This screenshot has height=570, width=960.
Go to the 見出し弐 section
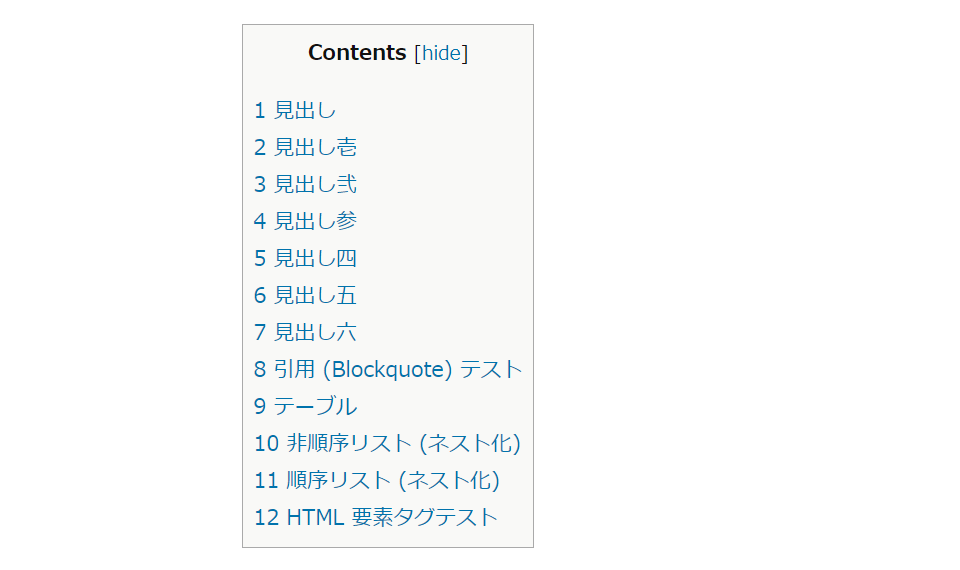click(315, 185)
